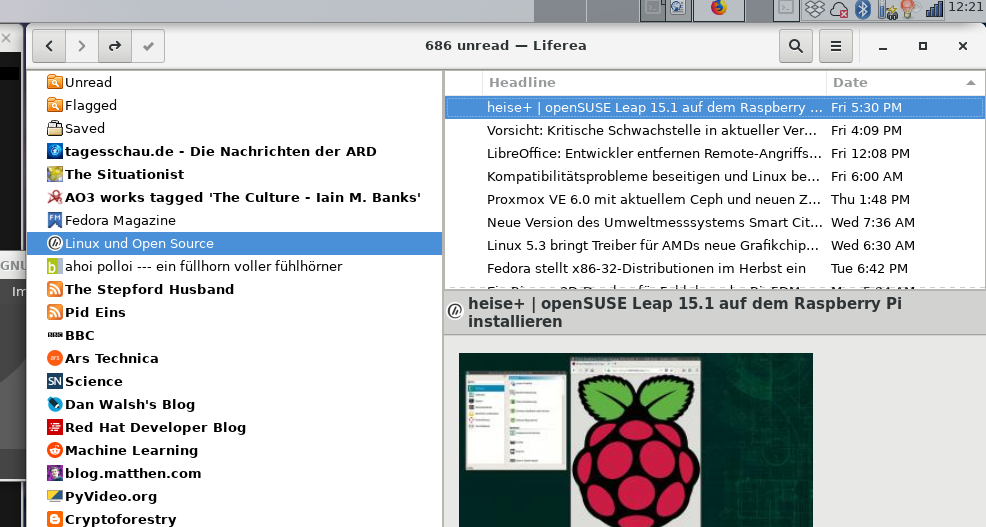Select the Flagged search folder
Viewport: 986px width, 527px height.
click(x=234, y=105)
